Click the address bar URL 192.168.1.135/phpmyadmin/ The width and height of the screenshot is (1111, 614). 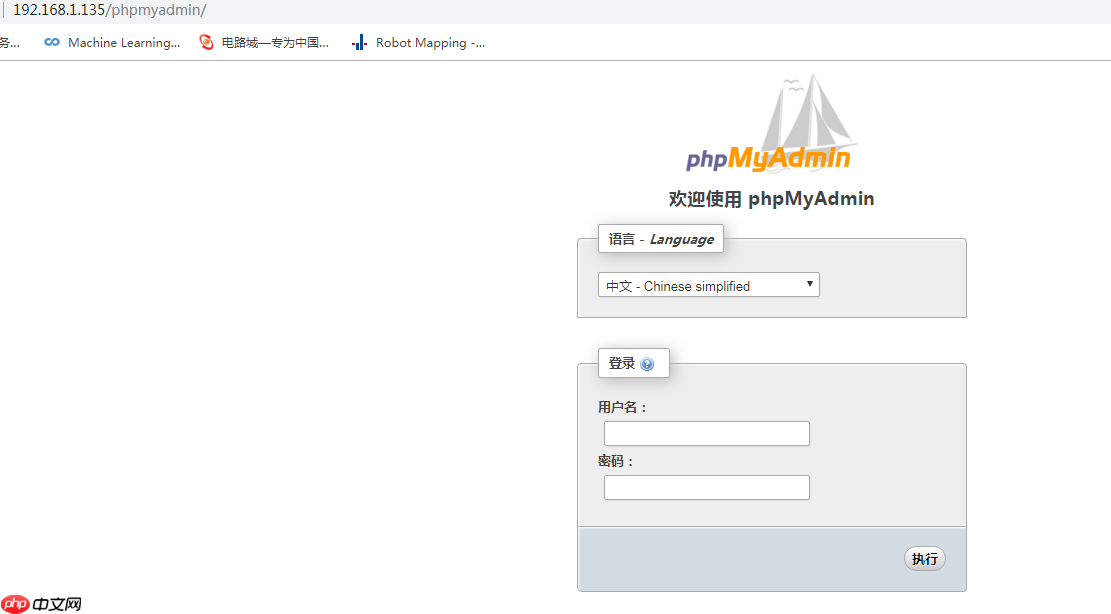110,10
